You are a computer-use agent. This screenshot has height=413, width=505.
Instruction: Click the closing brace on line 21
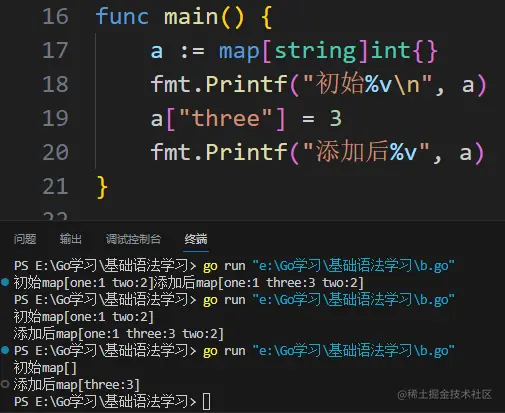click(102, 187)
